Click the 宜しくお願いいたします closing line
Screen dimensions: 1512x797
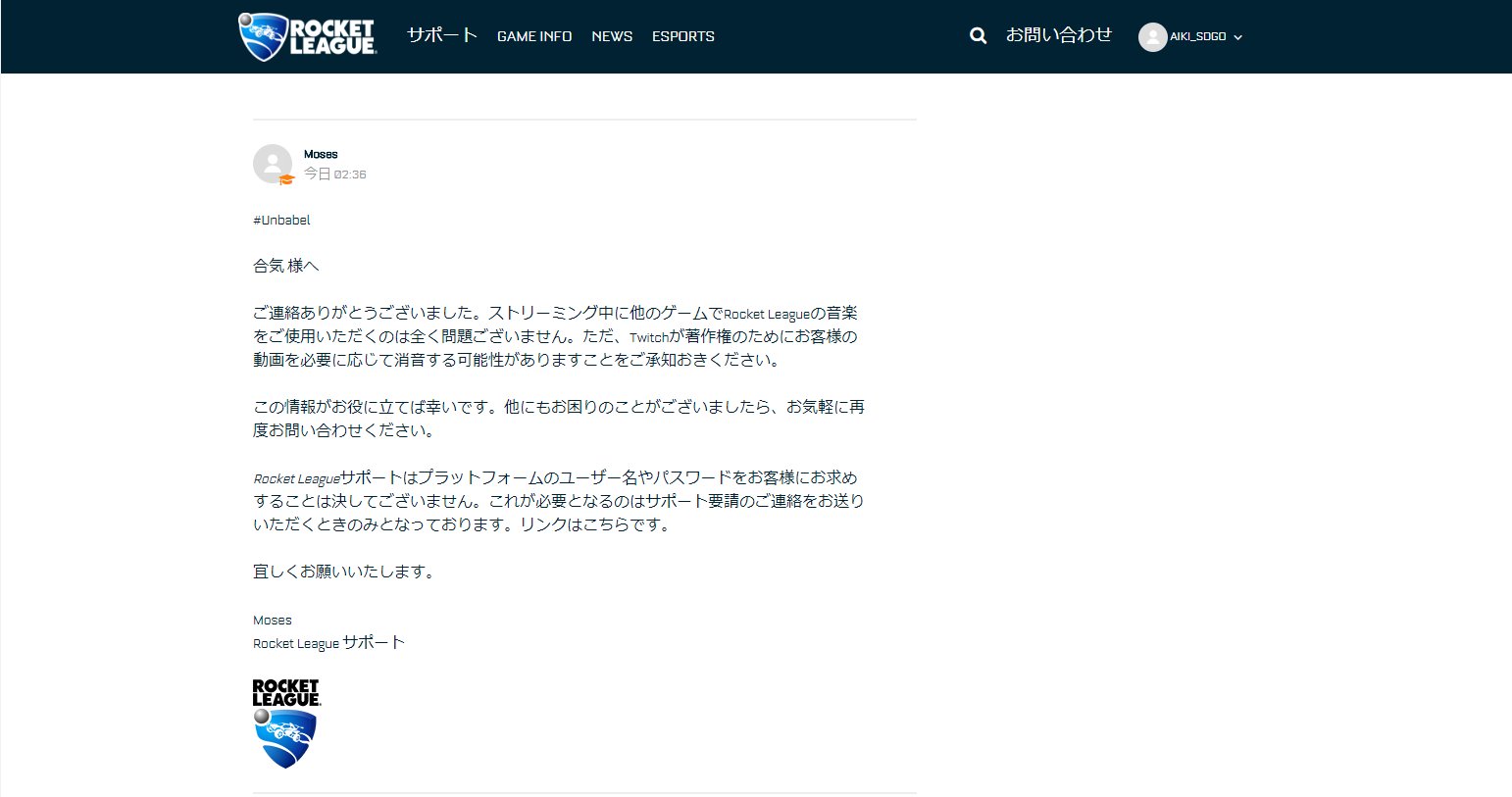tap(343, 572)
